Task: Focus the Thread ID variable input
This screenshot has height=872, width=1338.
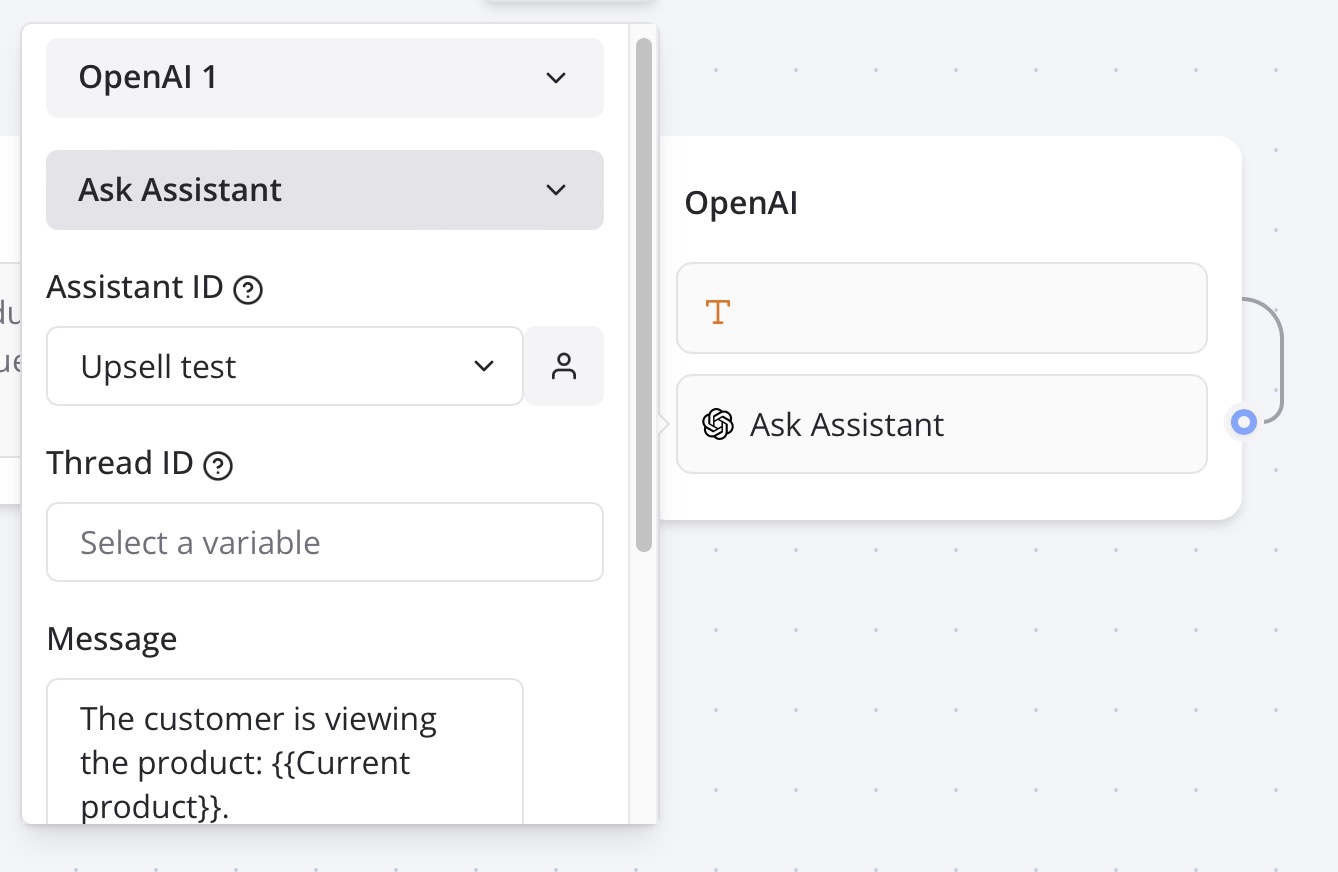Action: pos(324,542)
